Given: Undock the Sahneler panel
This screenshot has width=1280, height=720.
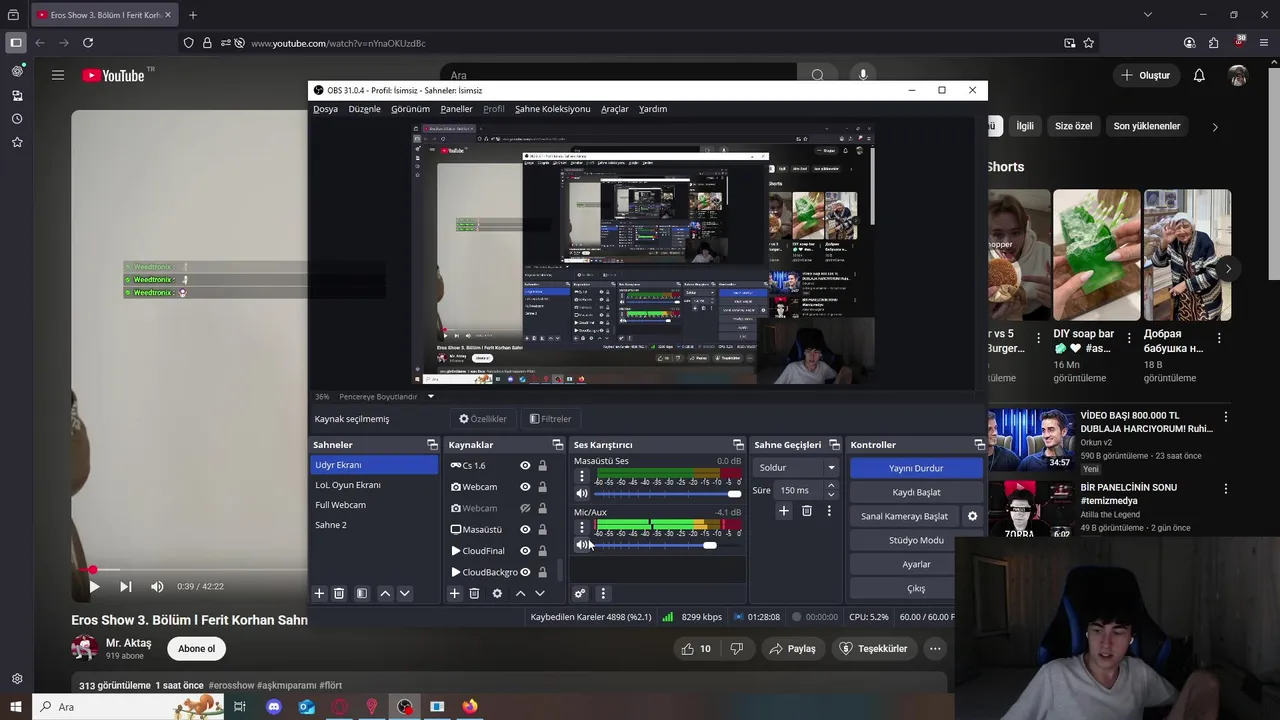Looking at the screenshot, I should [x=432, y=444].
